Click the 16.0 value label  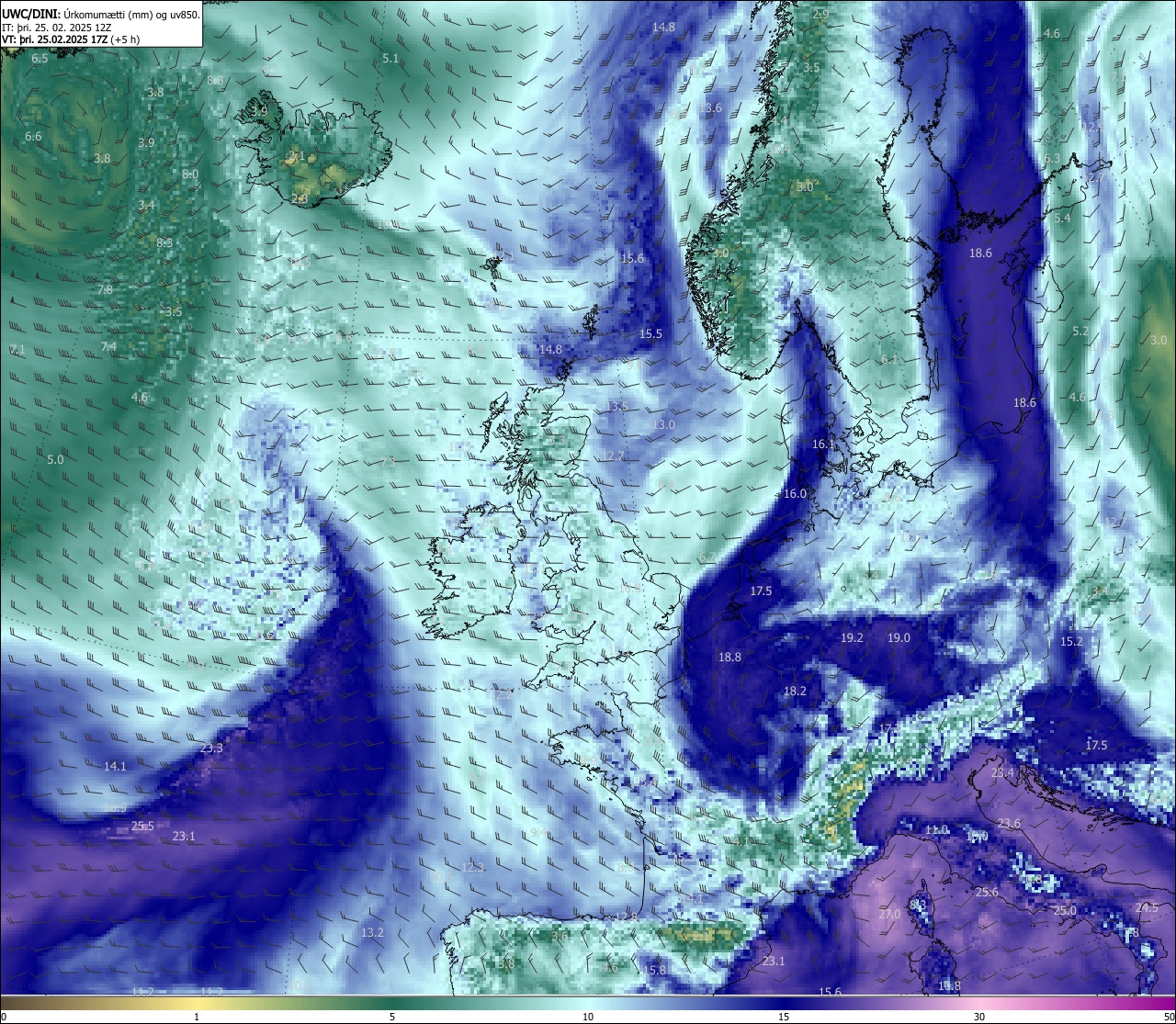pyautogui.click(x=795, y=494)
